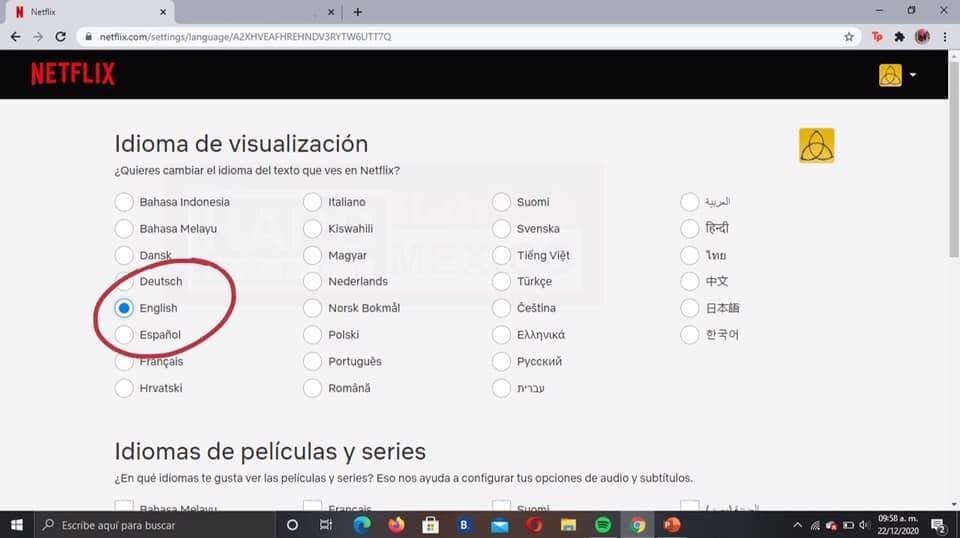Select the Bahasa Melayu radio option
The image size is (960, 538).
(x=124, y=228)
